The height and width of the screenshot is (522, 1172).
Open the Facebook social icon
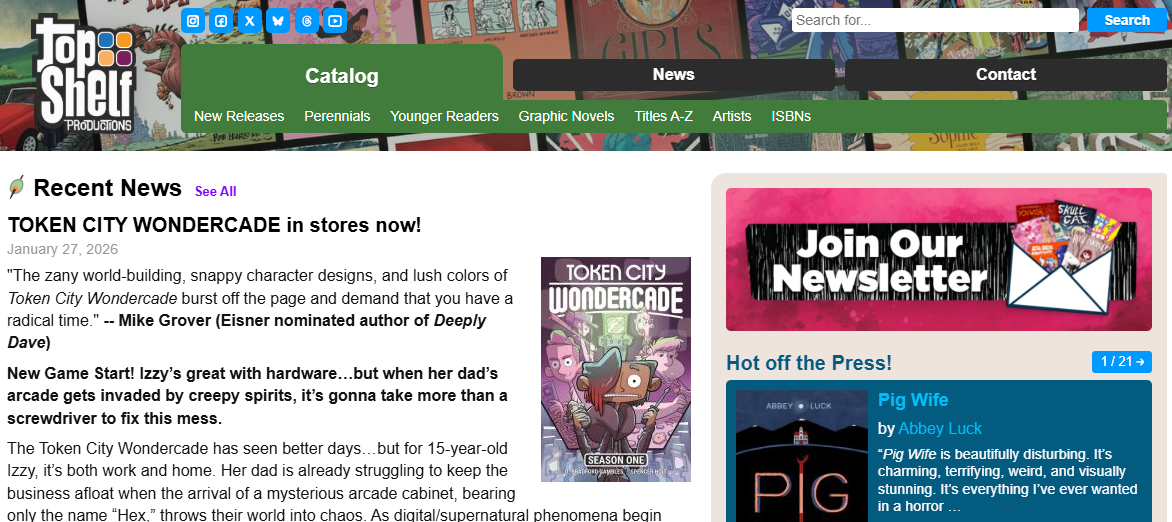pyautogui.click(x=221, y=20)
